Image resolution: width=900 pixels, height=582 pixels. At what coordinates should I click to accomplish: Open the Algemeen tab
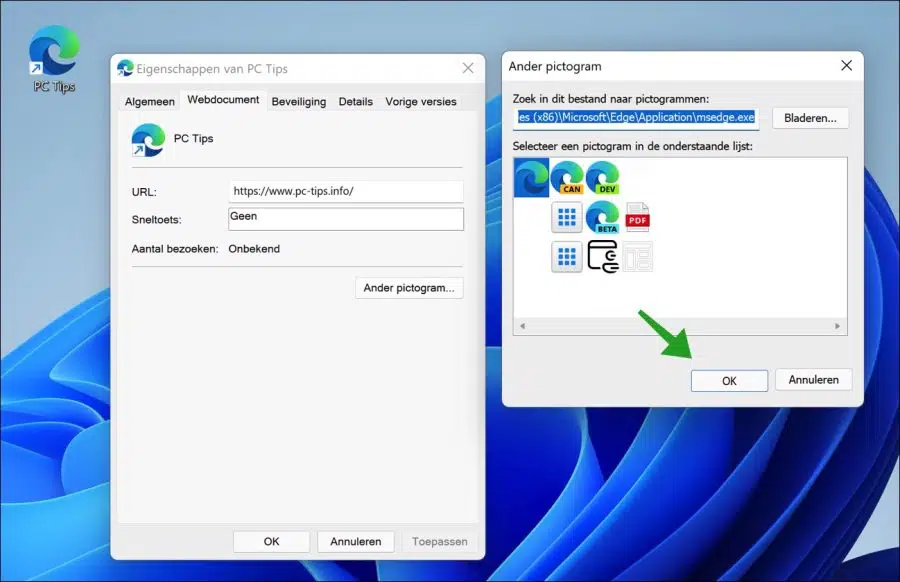(150, 102)
